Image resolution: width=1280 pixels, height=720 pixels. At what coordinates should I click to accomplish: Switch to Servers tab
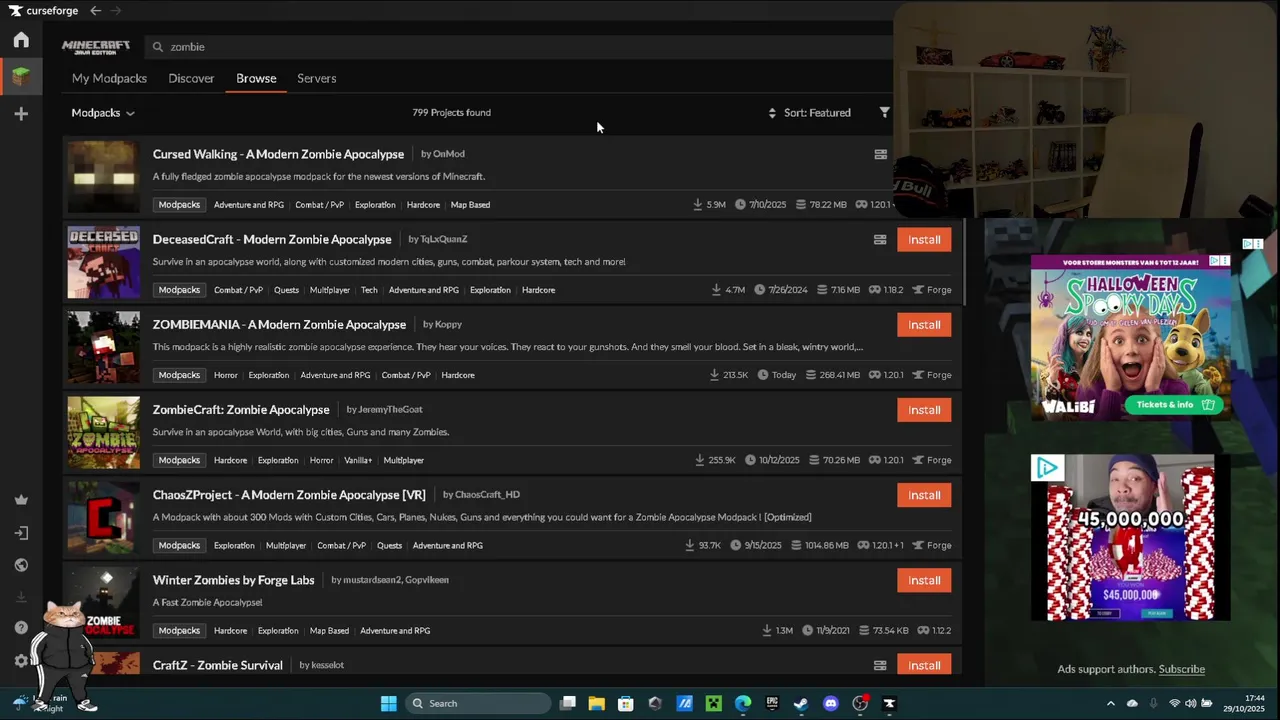coord(316,78)
